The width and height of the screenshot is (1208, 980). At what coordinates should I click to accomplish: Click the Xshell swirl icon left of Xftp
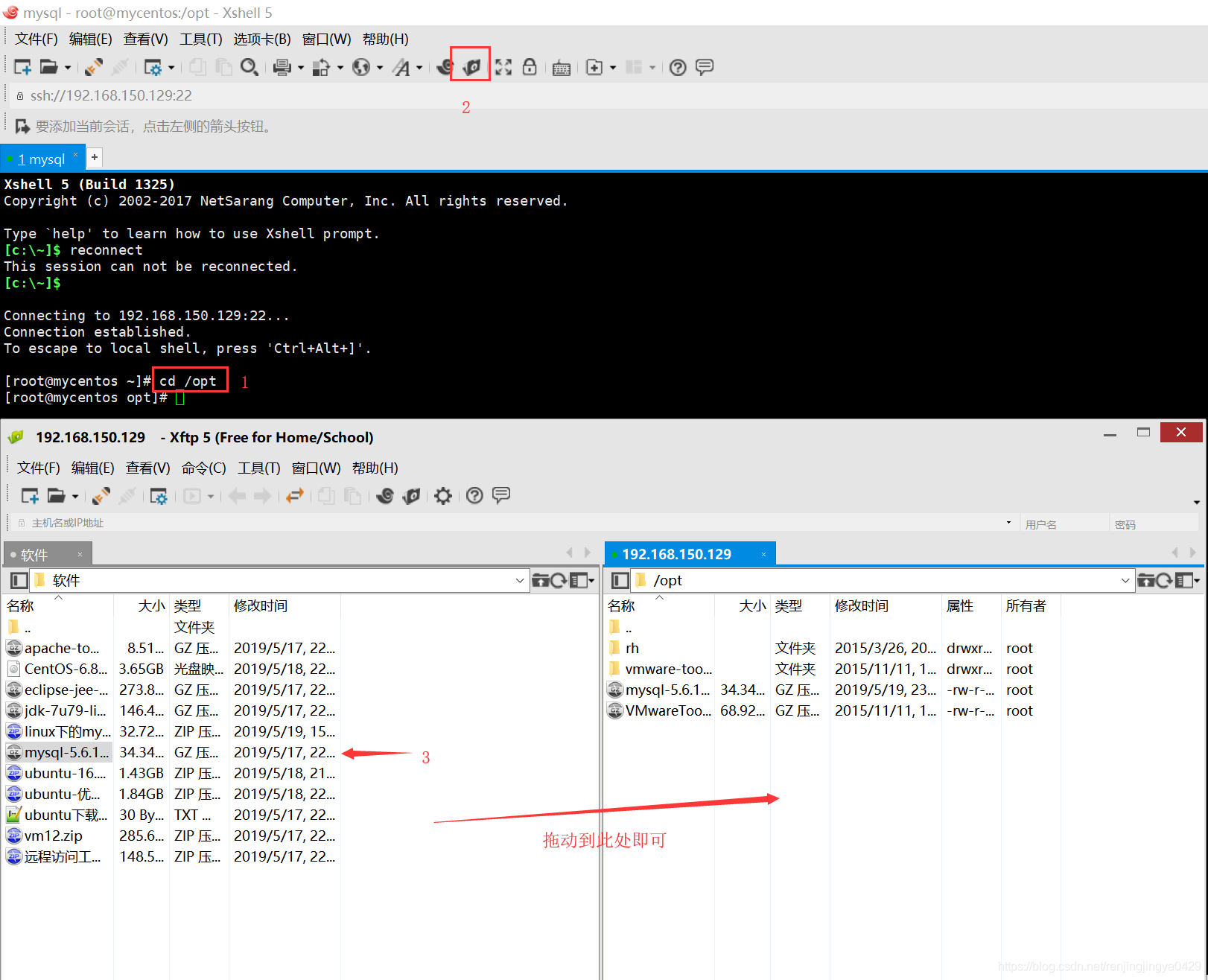445,67
